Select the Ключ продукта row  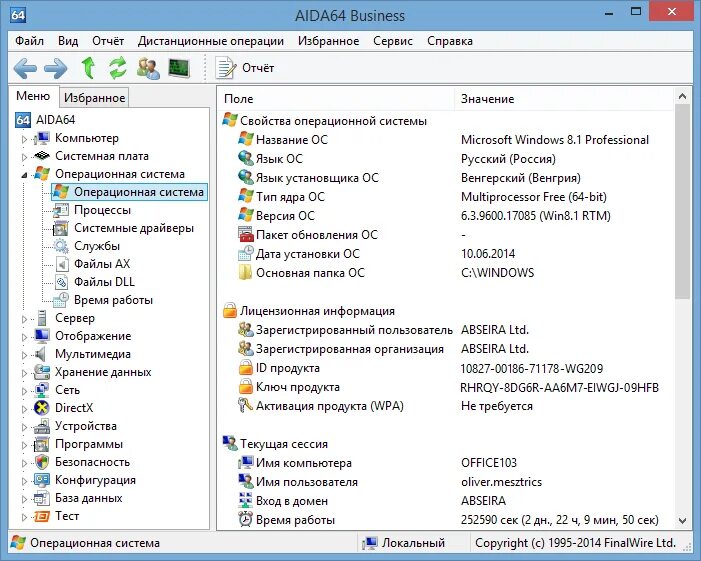(x=447, y=387)
